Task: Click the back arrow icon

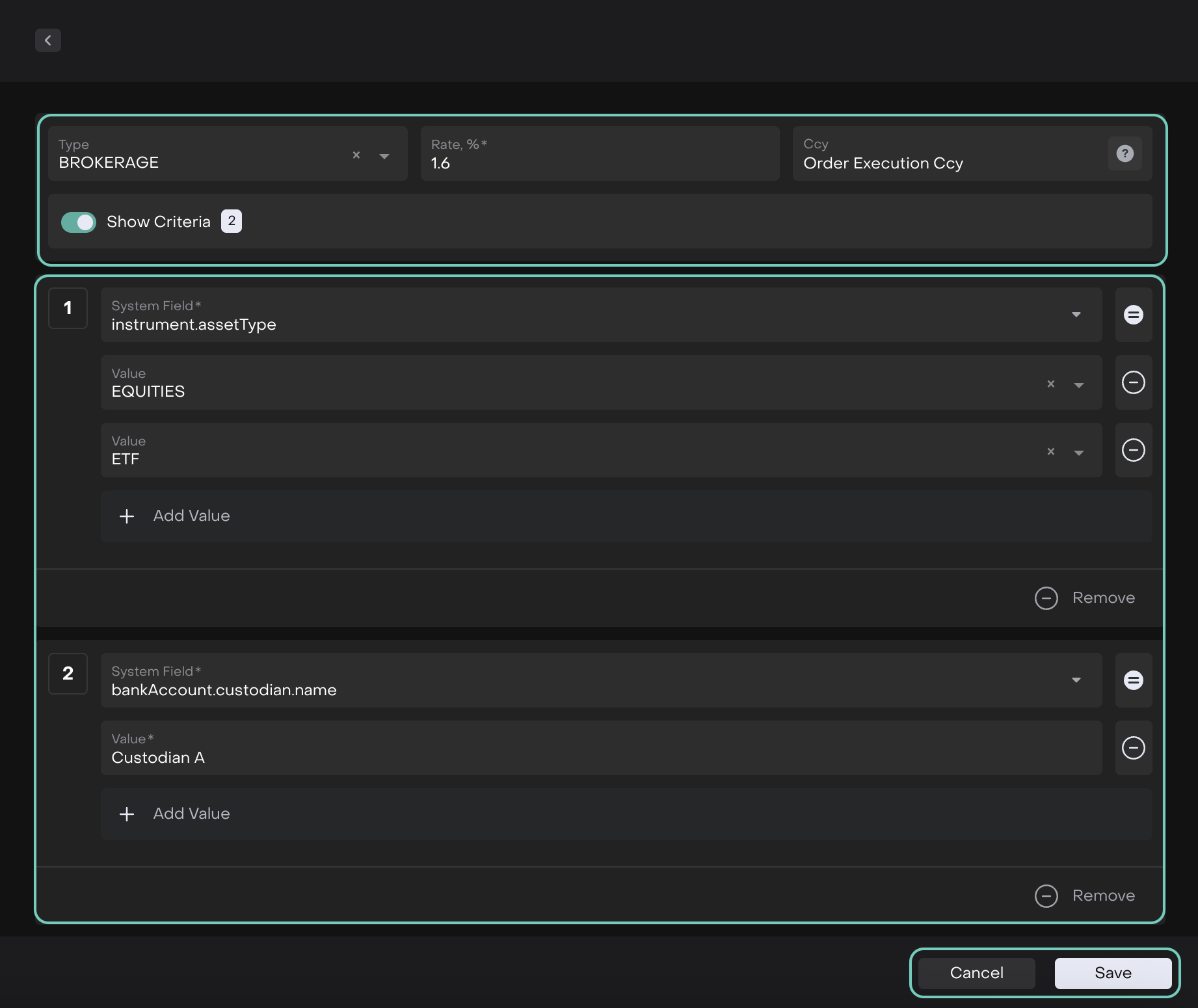Action: (x=47, y=40)
